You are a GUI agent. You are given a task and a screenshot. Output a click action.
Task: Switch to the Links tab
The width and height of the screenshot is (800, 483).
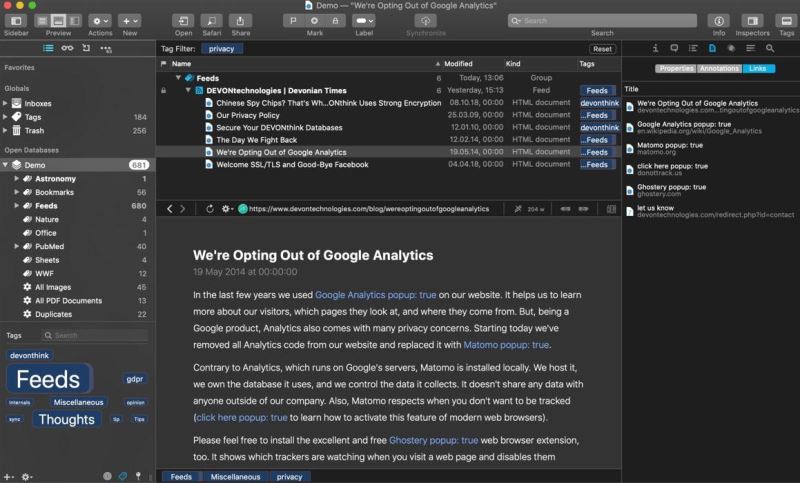coord(758,68)
